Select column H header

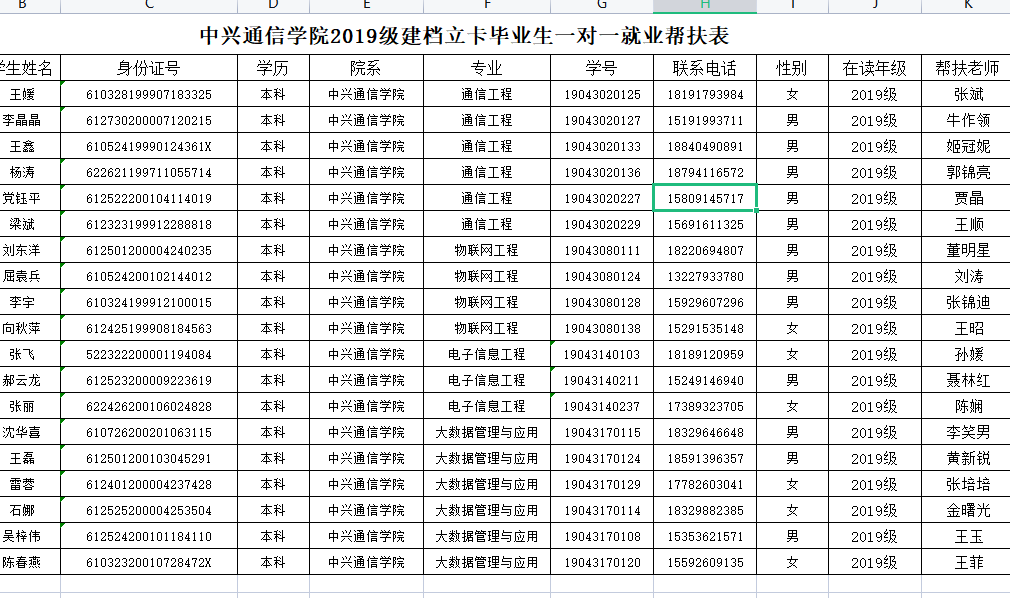click(x=705, y=6)
